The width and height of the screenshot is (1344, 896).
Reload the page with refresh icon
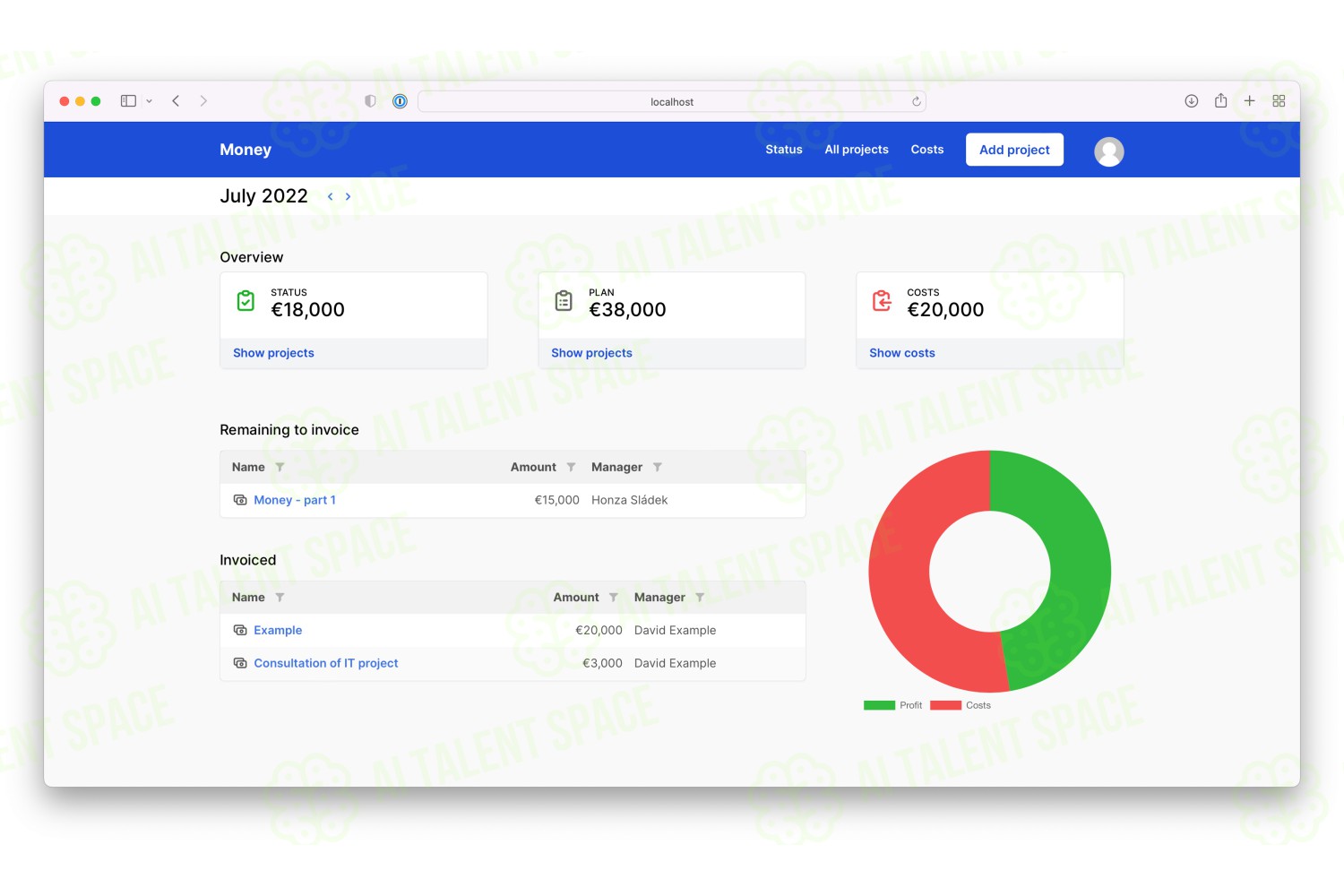[x=916, y=101]
